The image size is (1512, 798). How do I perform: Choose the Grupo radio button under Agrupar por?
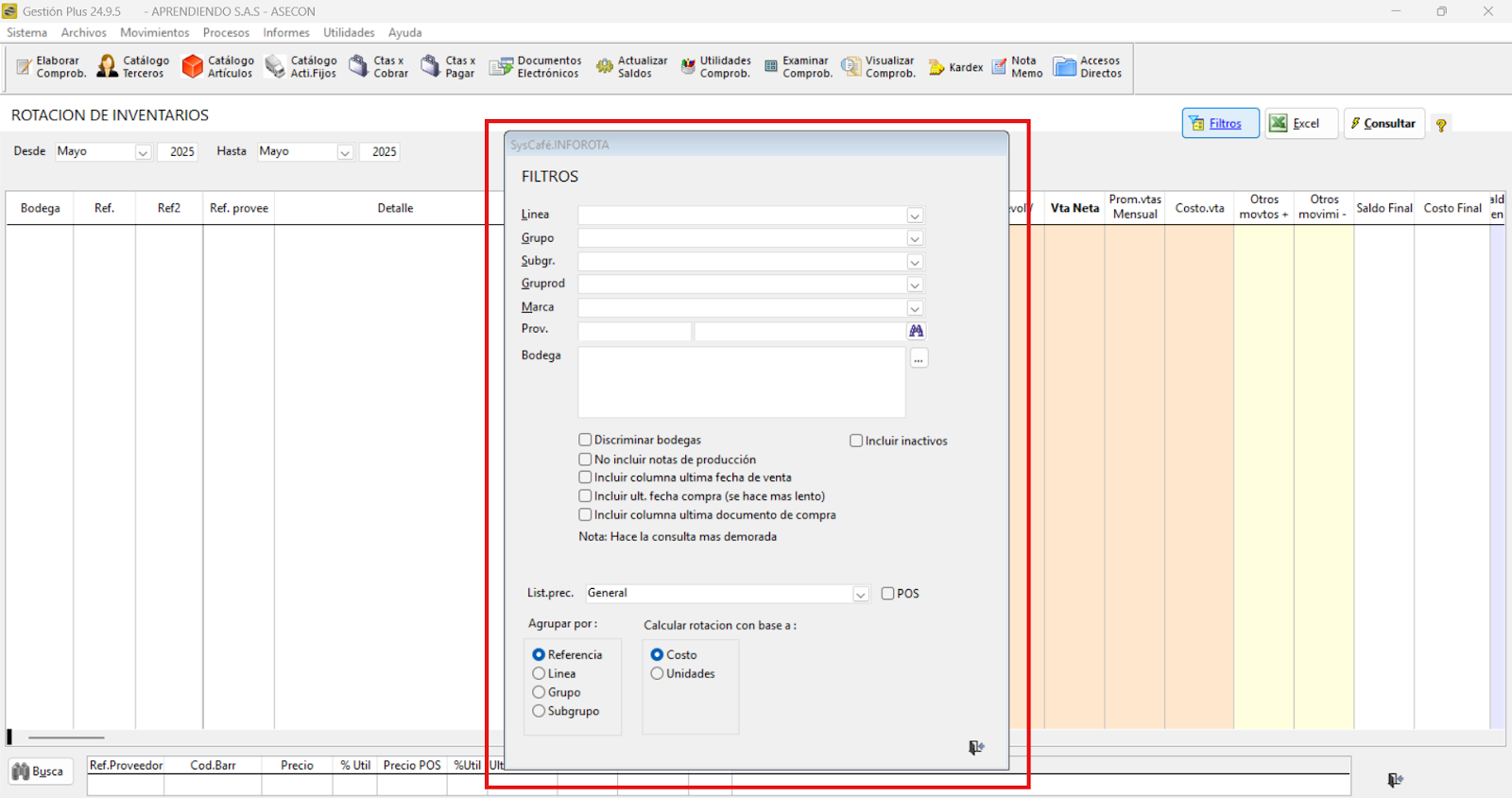pos(539,693)
